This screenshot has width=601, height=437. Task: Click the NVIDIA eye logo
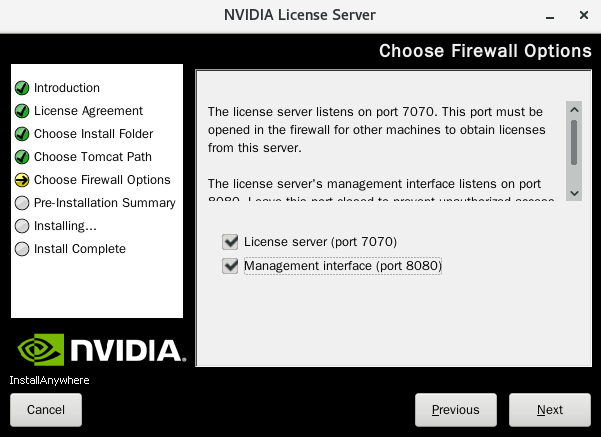tap(41, 349)
